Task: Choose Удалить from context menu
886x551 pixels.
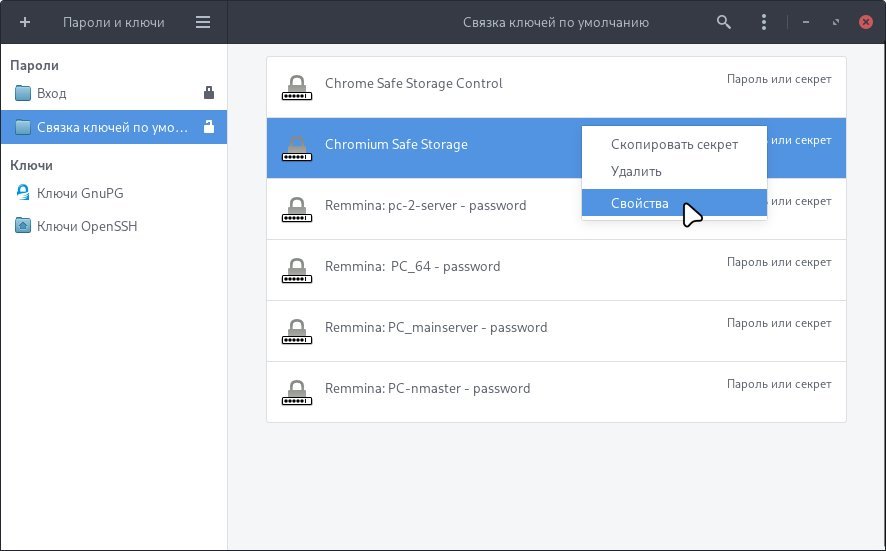Action: 636,172
